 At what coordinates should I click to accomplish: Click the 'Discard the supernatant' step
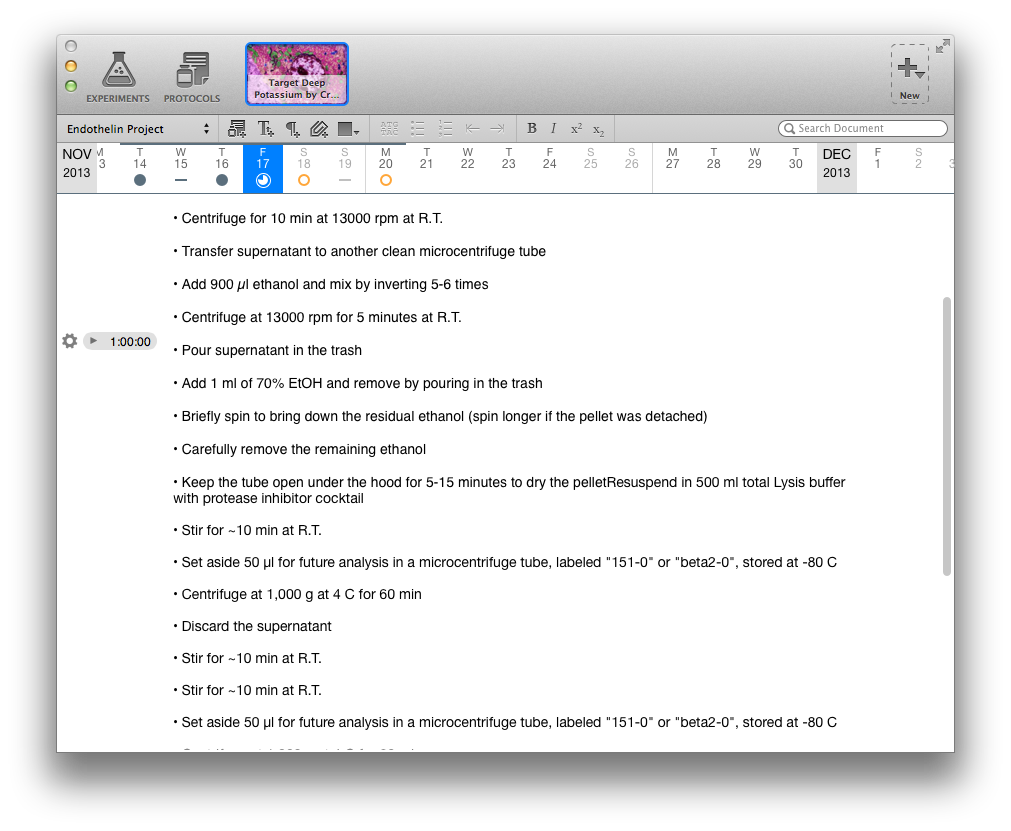click(252, 626)
